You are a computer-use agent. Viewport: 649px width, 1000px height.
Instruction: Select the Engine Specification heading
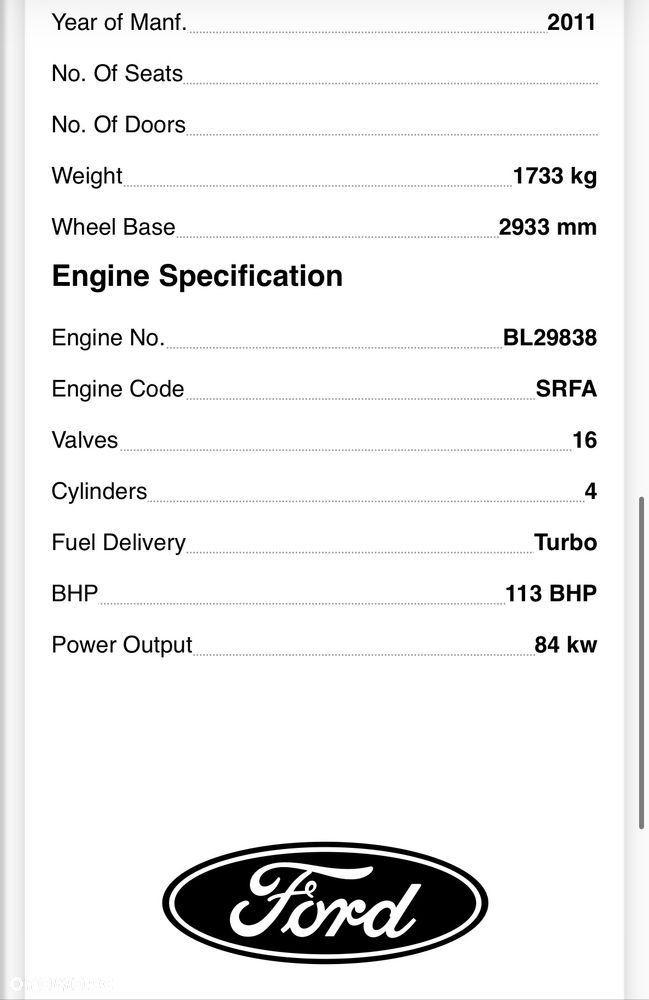(197, 277)
